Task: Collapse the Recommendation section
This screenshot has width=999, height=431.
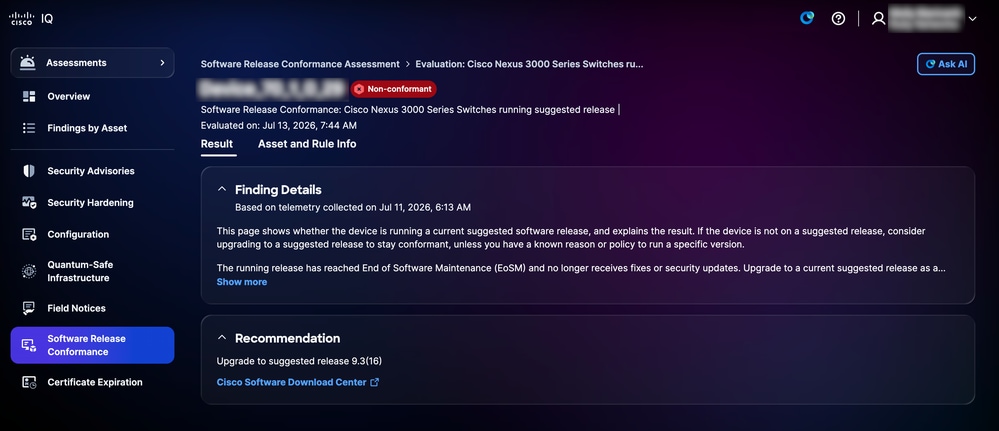Action: pos(222,338)
